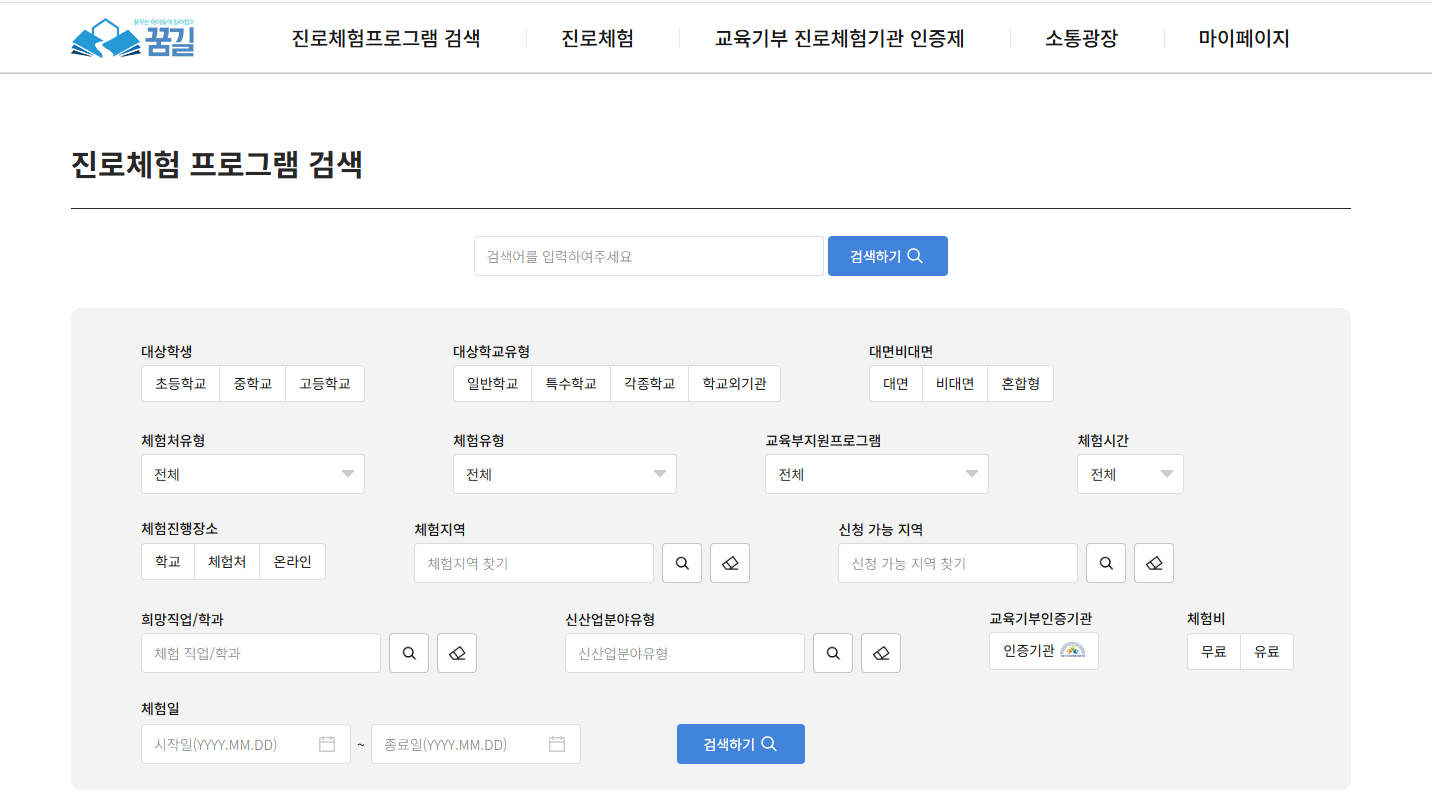Click the magnifier icon beside 체험지역 field
The height and width of the screenshot is (807, 1432).
point(681,562)
